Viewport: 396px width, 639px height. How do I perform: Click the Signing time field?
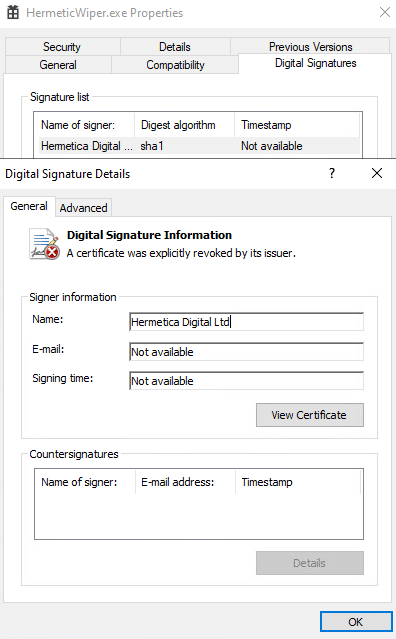click(246, 381)
